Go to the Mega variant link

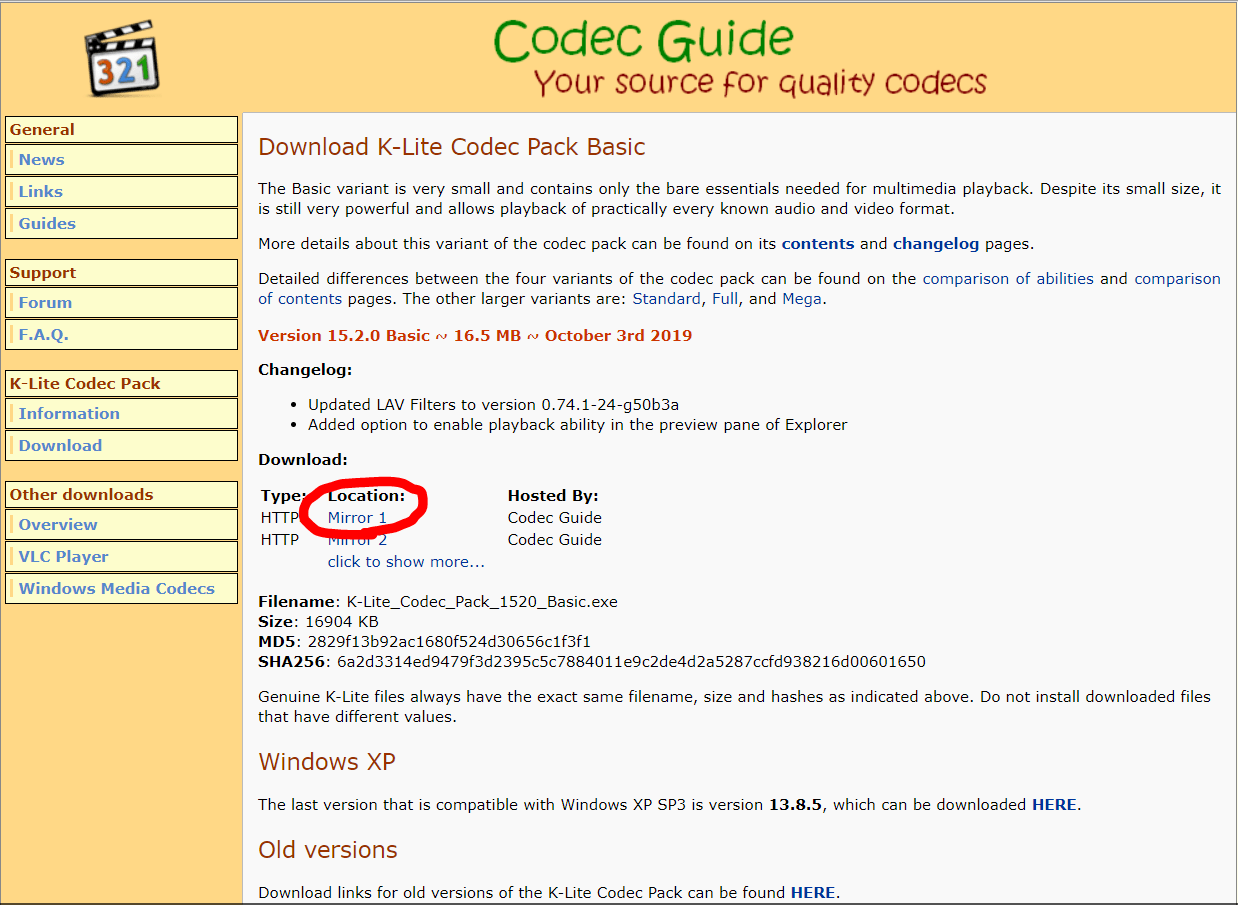803,299
